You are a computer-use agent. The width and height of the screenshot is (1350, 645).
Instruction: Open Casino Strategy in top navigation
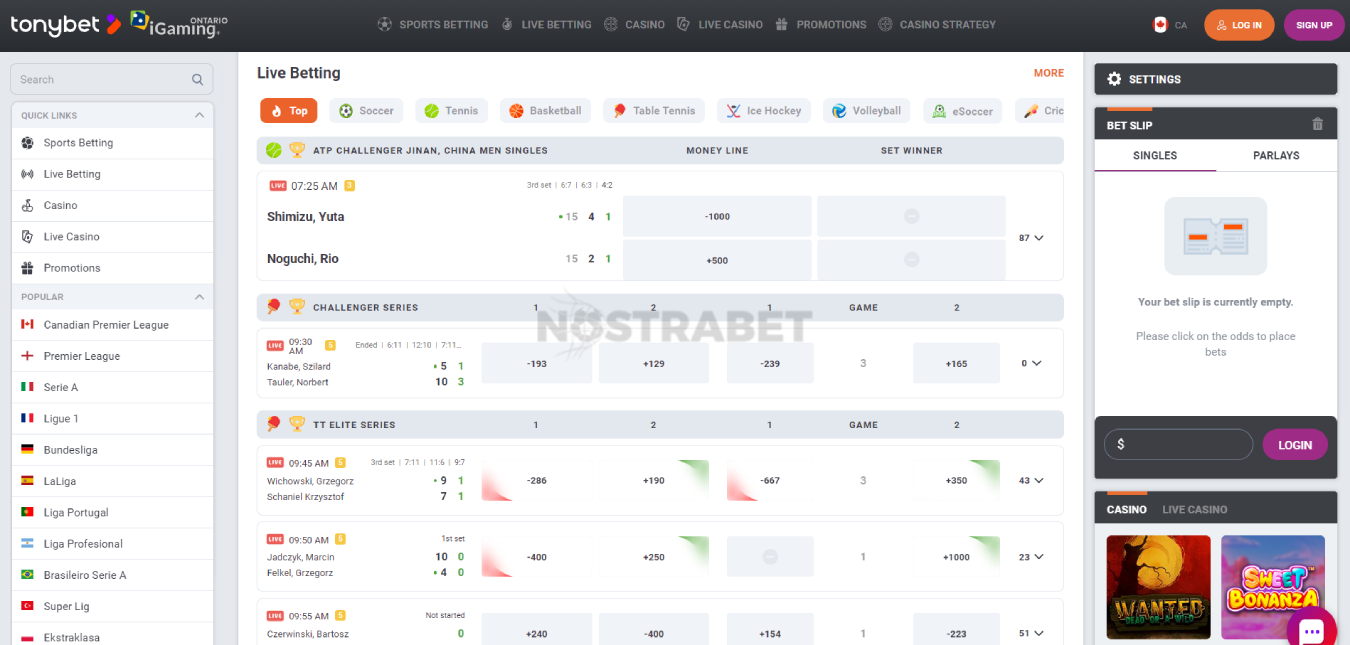[937, 24]
